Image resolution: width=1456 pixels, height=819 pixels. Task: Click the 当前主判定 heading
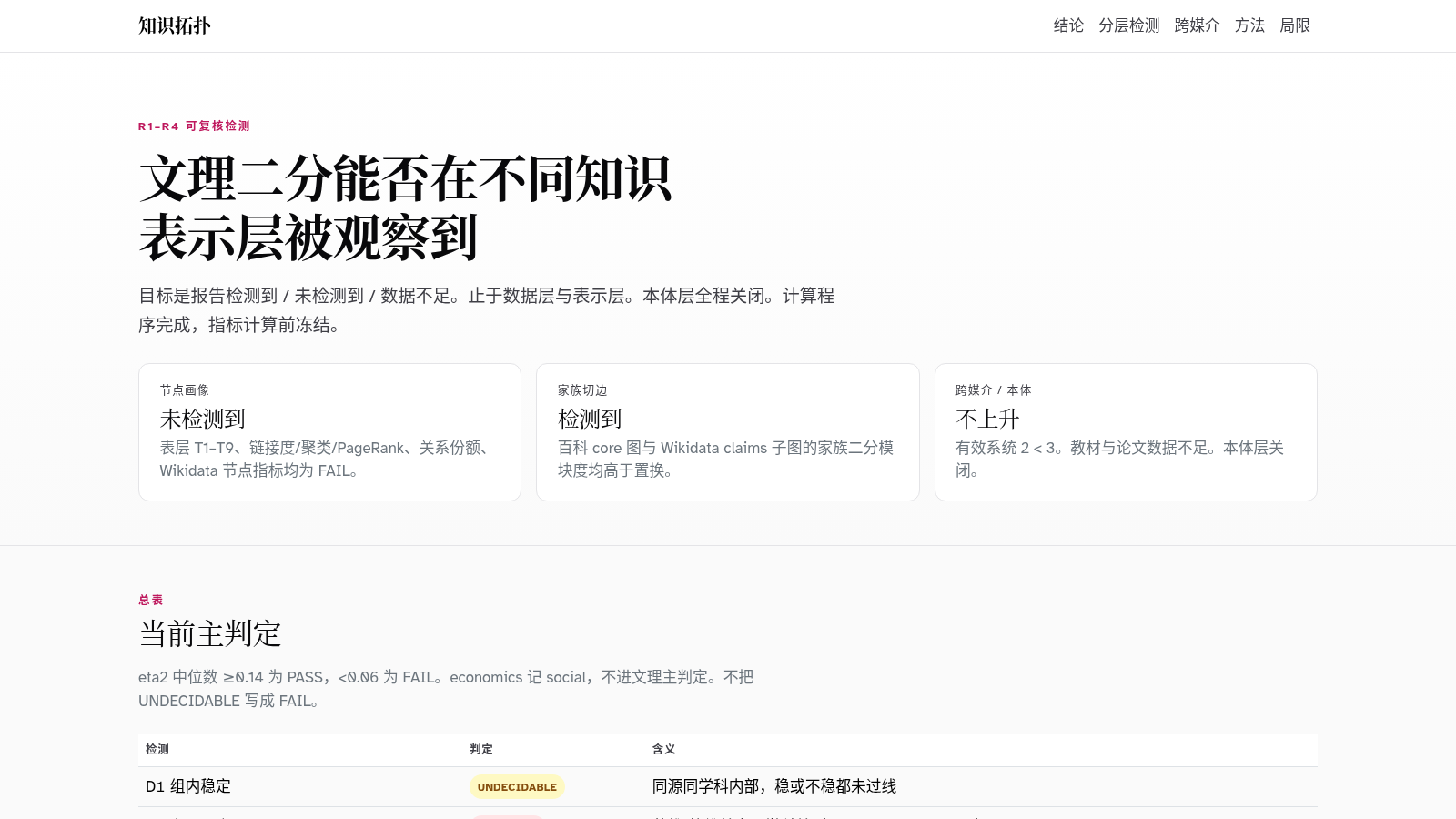click(210, 633)
